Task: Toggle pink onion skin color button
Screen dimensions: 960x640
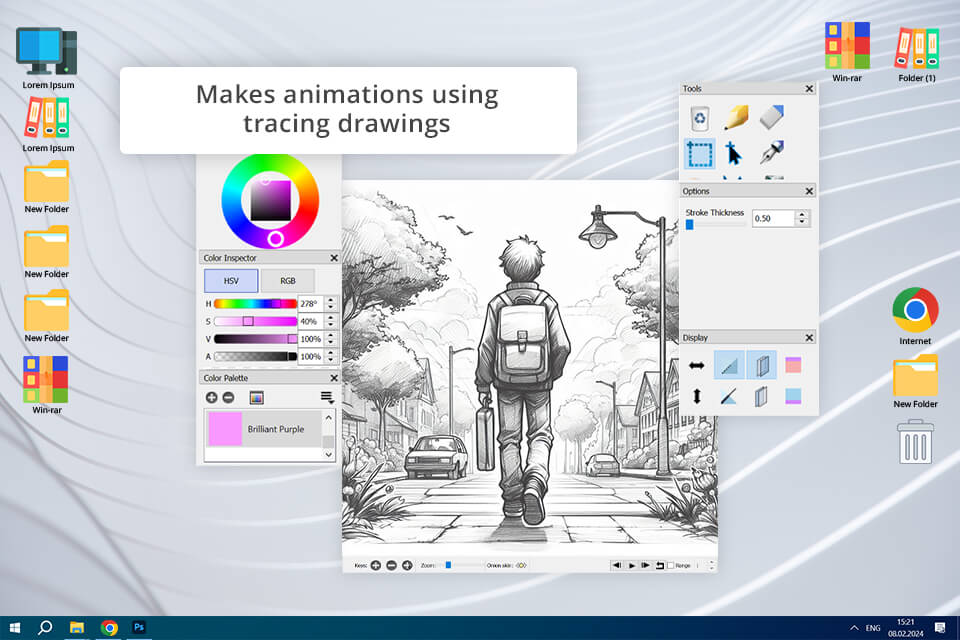Action: (x=793, y=366)
